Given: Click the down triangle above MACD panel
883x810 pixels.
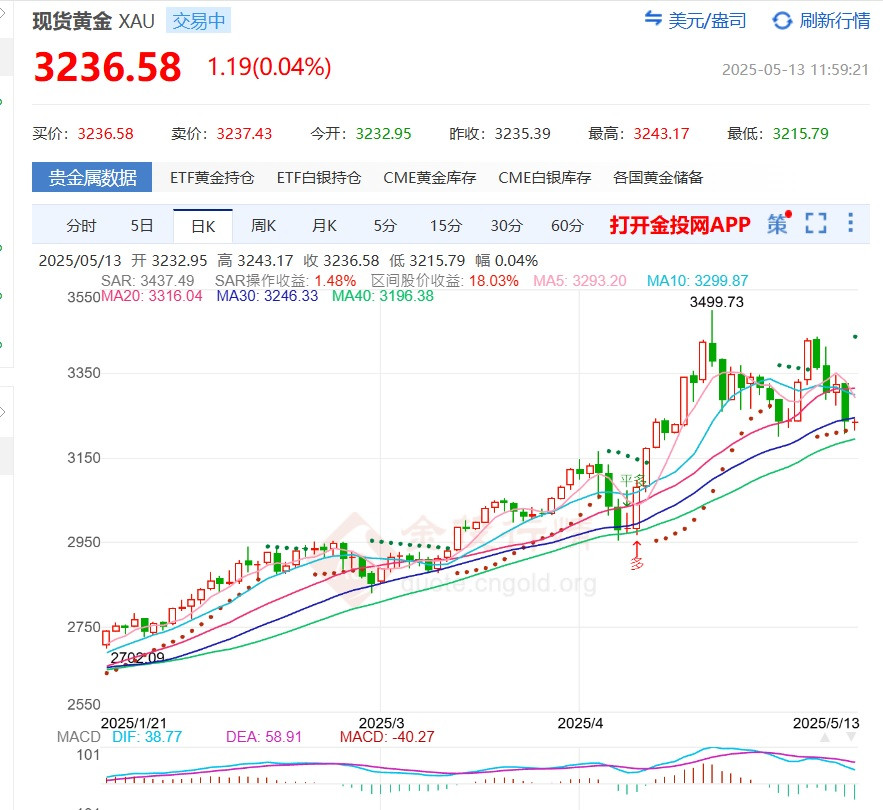Looking at the screenshot, I should click(x=851, y=737).
